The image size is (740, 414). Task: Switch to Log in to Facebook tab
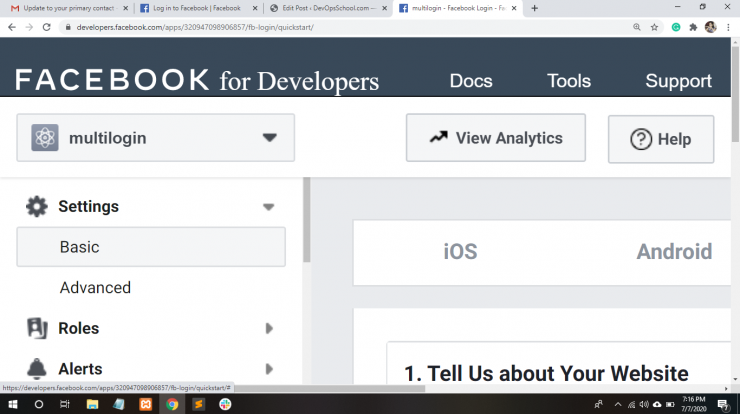[x=198, y=8]
